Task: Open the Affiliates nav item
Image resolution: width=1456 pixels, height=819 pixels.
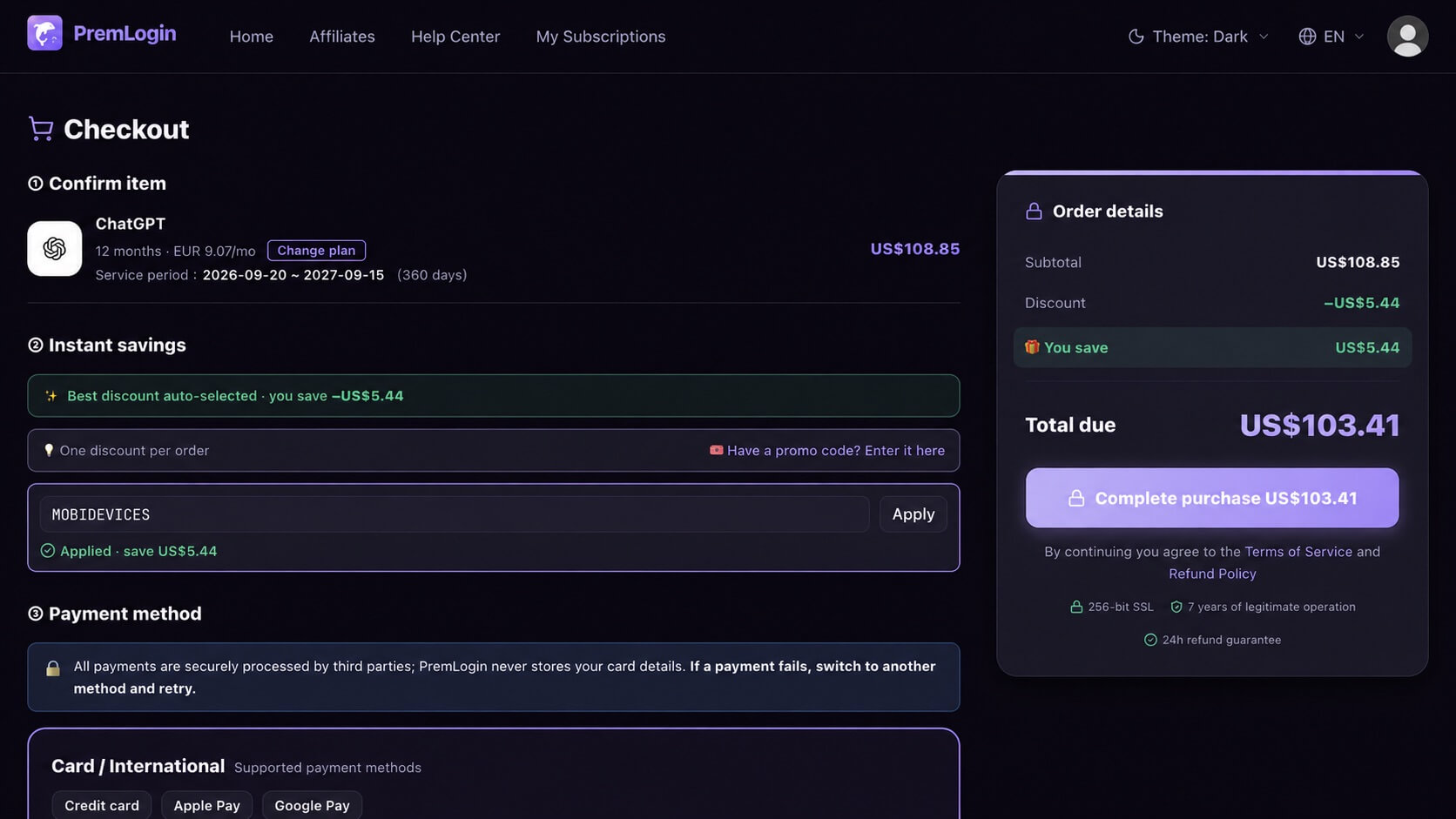Action: pos(342,37)
